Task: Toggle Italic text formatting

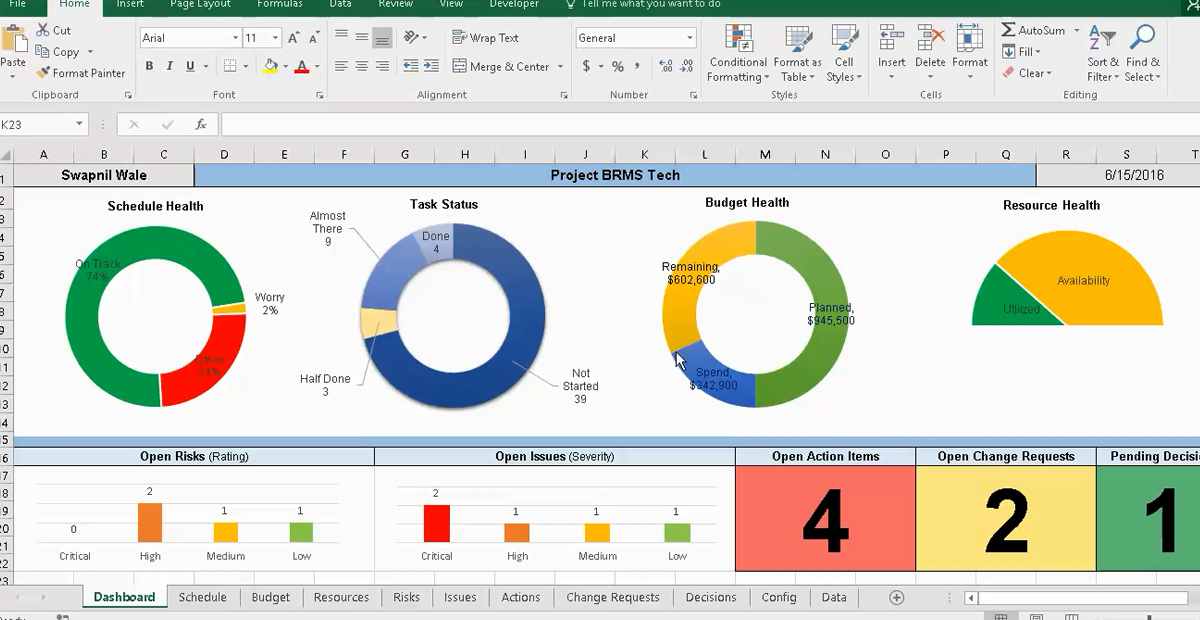Action: pos(170,67)
